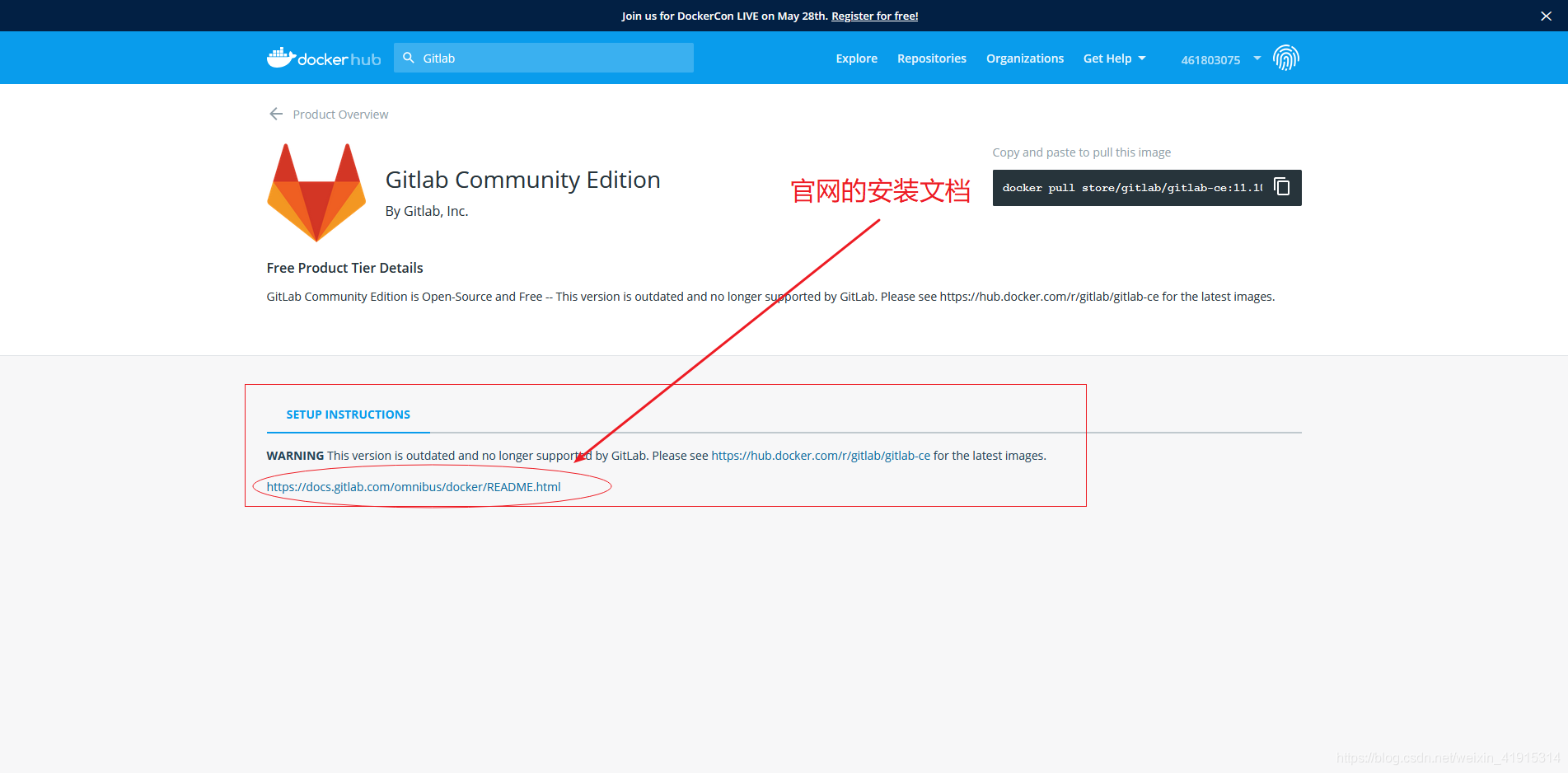The image size is (1568, 773).
Task: Follow the Register for free! link
Action: point(874,16)
